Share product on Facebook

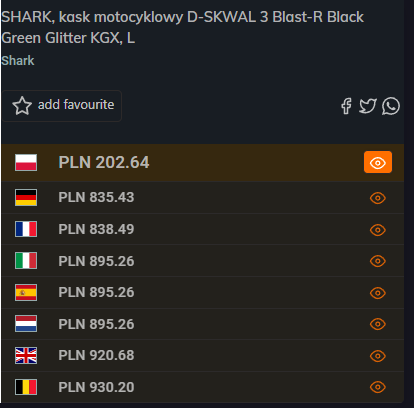click(x=346, y=106)
